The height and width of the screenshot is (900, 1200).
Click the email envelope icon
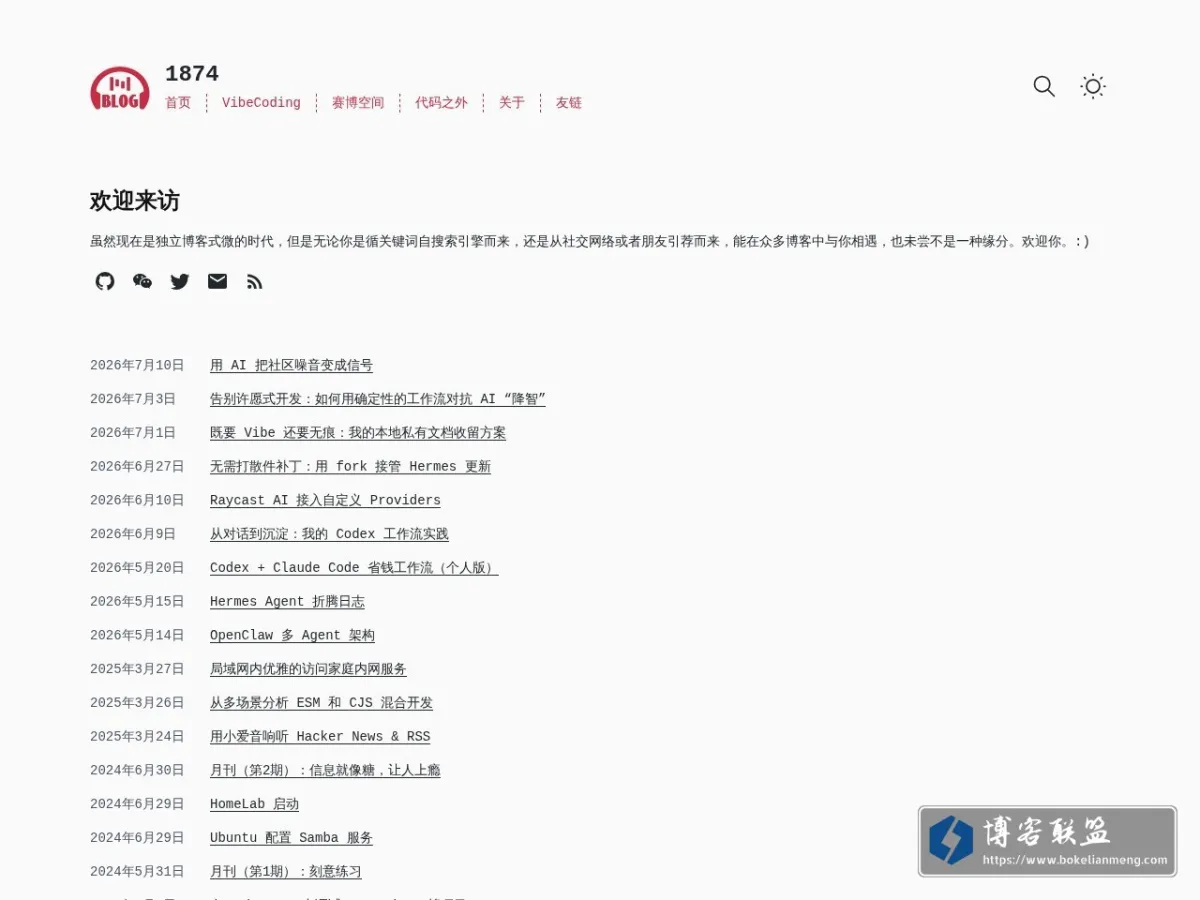point(217,281)
